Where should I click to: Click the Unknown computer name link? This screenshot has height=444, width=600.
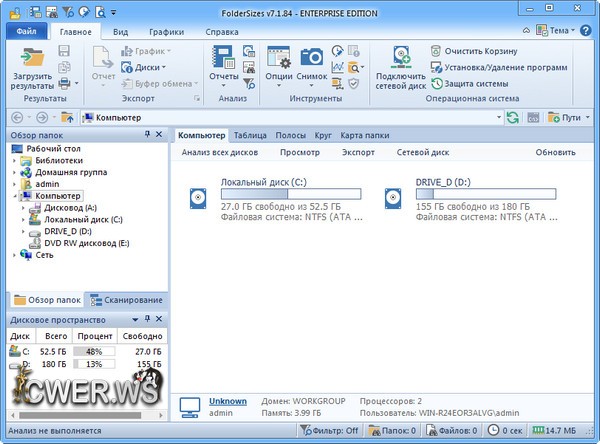click(227, 400)
